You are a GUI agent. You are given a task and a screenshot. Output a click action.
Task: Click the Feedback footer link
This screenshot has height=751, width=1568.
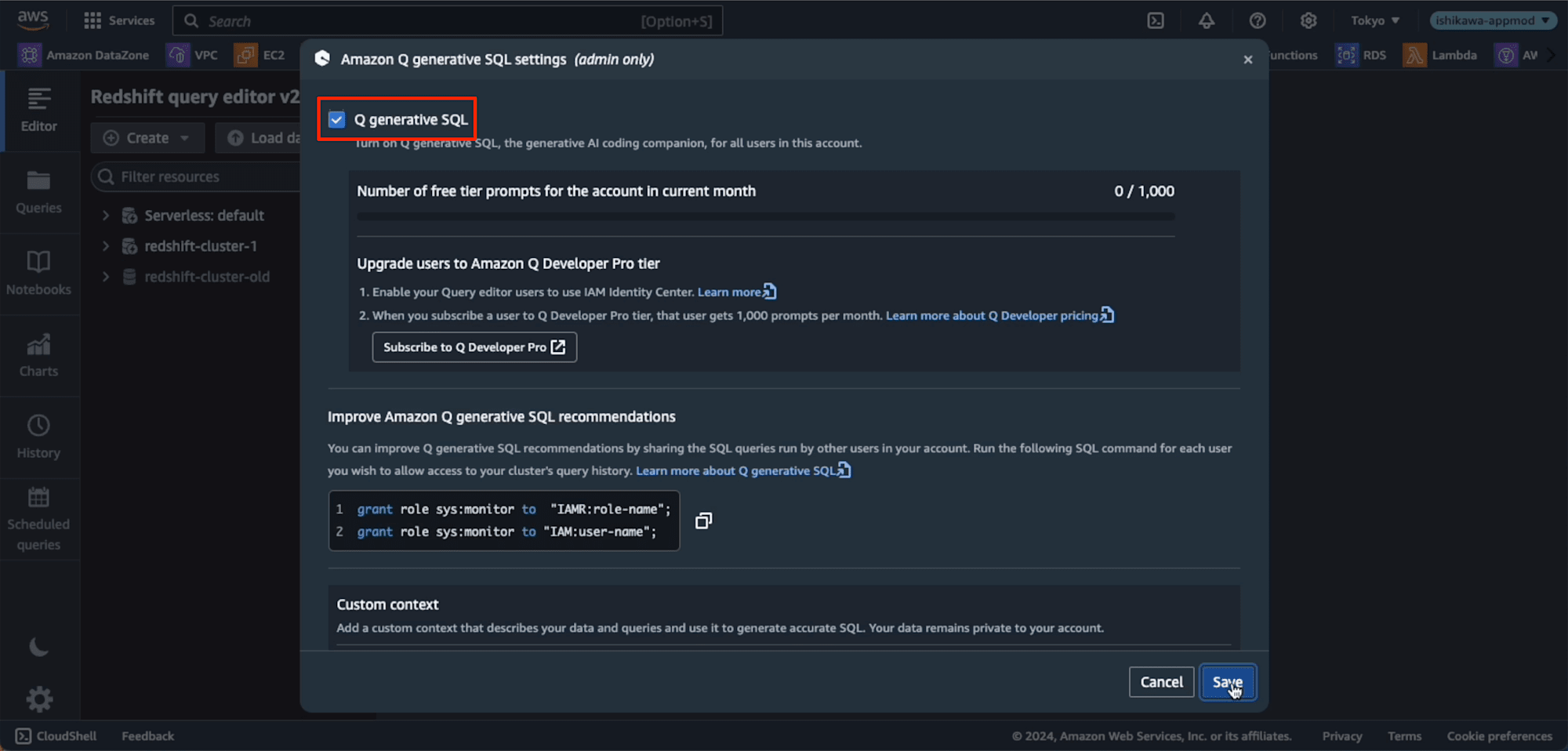(x=147, y=736)
